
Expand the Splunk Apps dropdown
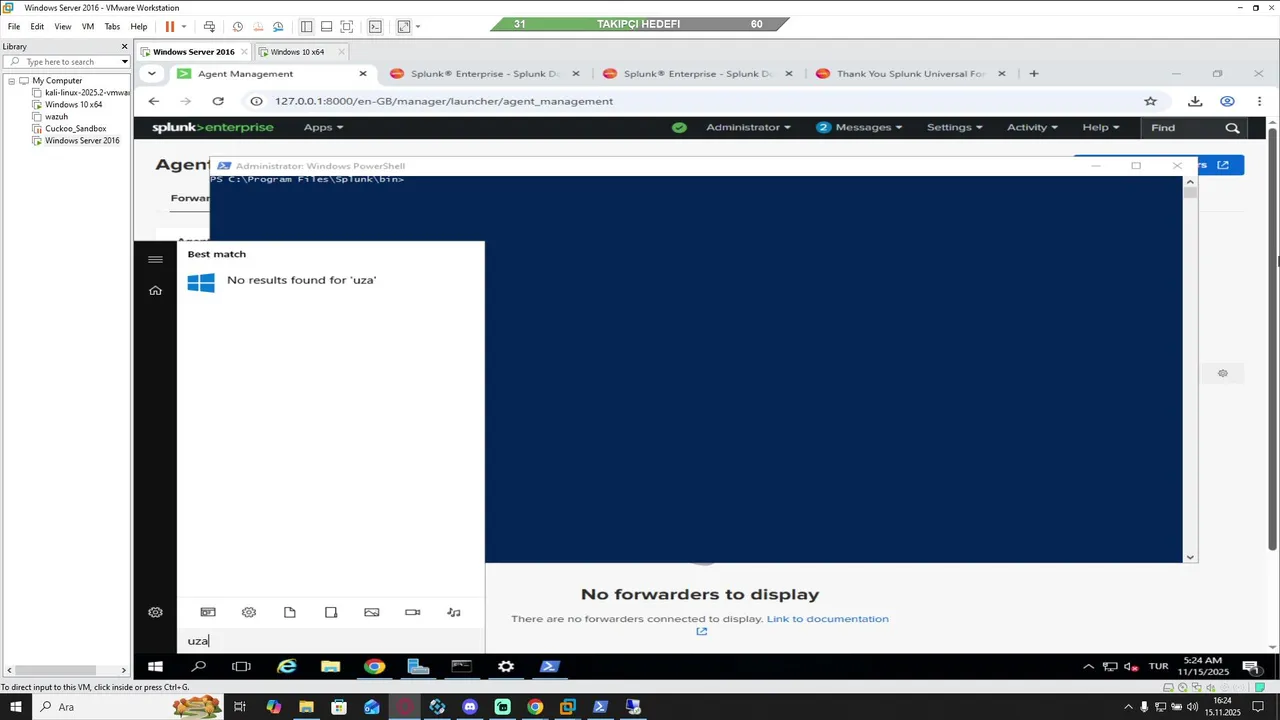pyautogui.click(x=323, y=127)
